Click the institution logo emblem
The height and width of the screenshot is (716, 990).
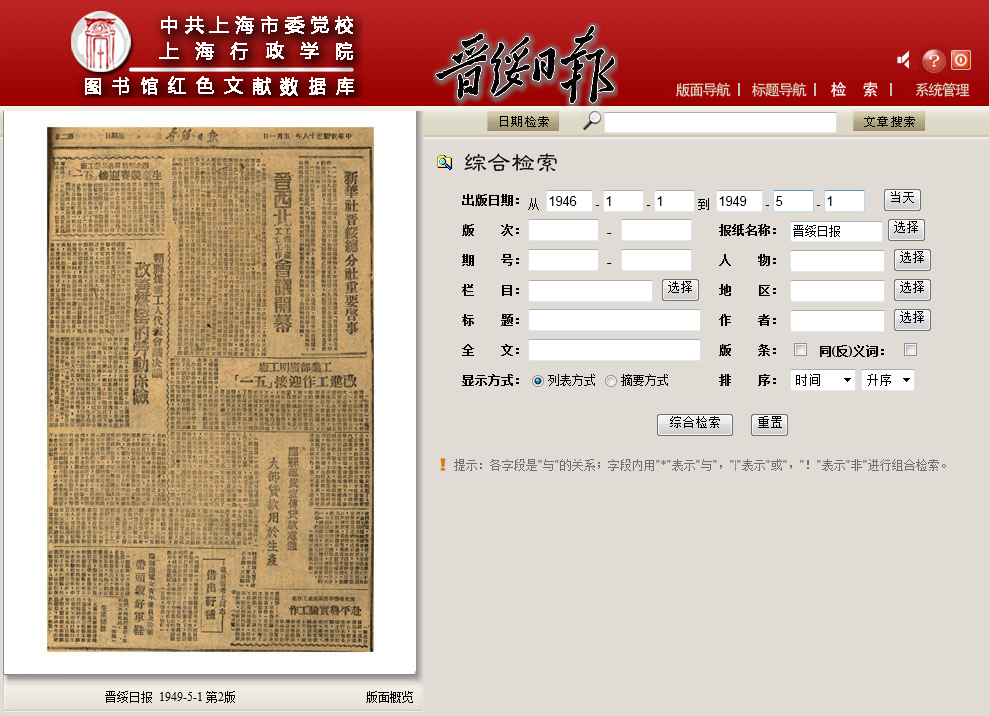click(101, 42)
